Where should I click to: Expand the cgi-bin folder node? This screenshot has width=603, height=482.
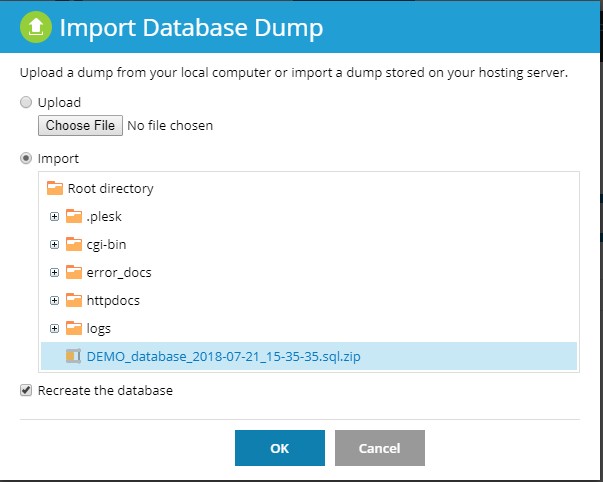click(x=54, y=245)
